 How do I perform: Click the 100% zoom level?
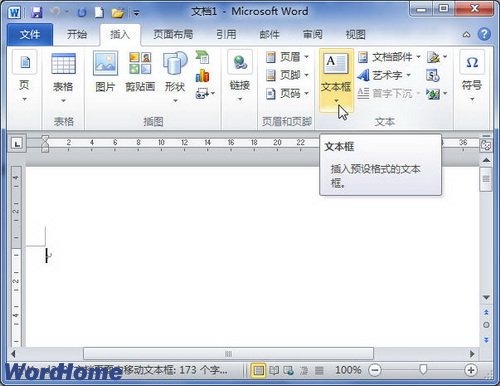coord(348,370)
